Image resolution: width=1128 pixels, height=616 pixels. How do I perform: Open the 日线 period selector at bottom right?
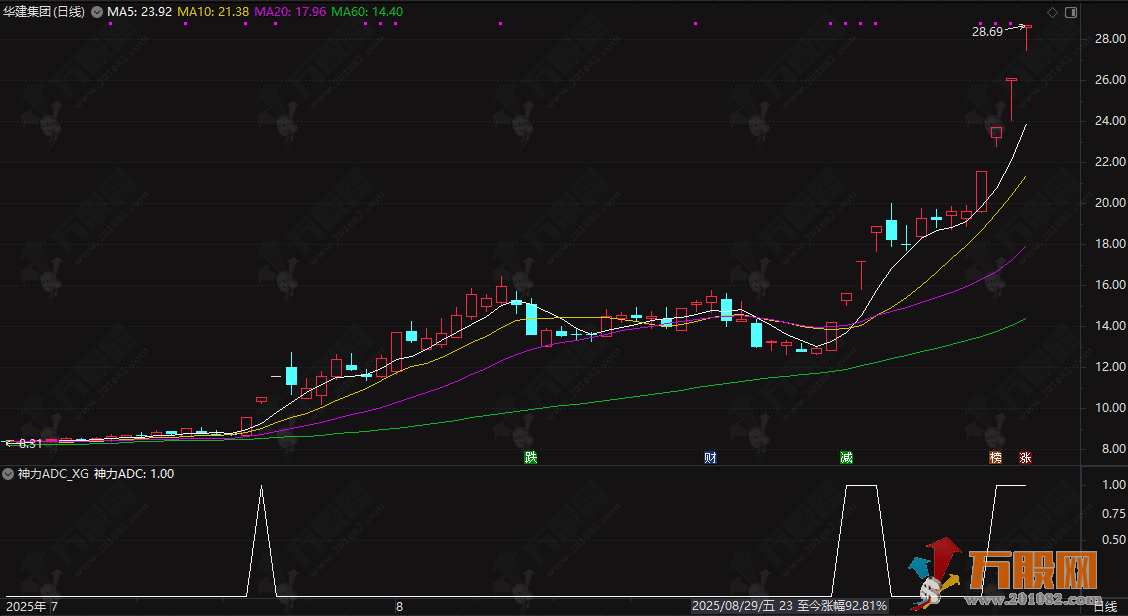coord(1105,607)
